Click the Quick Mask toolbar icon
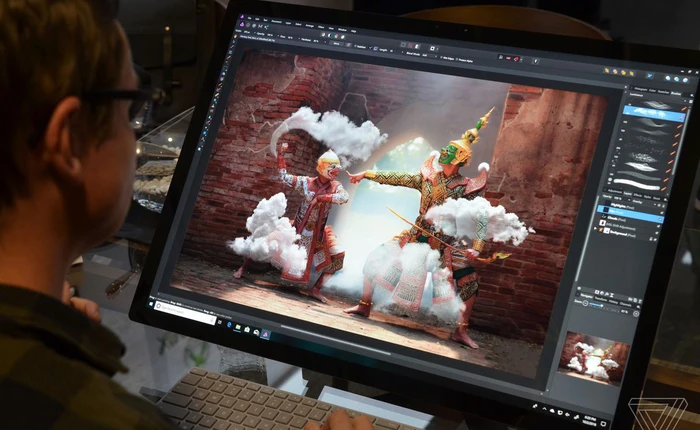 (432, 48)
